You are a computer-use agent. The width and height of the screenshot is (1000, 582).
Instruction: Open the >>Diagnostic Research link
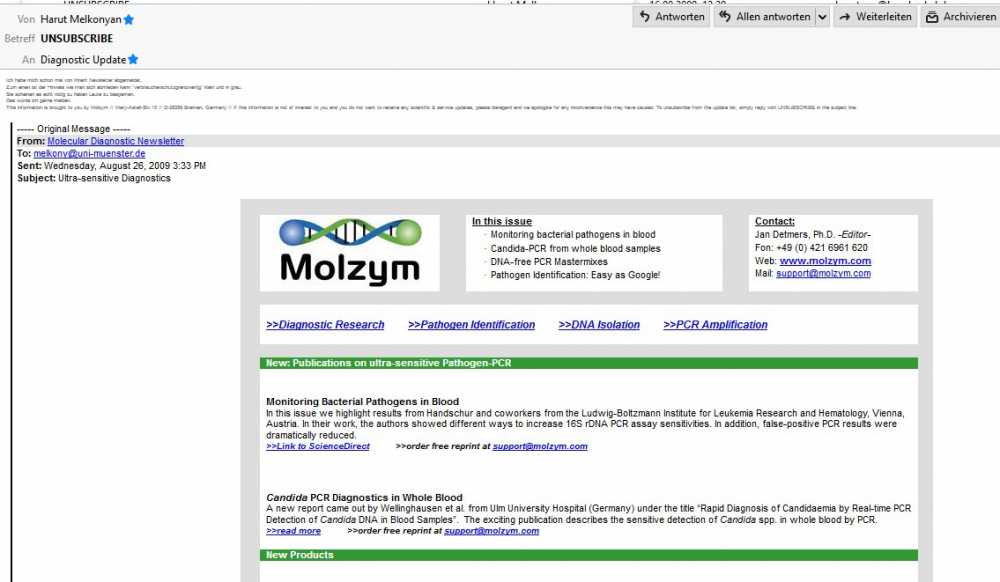pyautogui.click(x=325, y=324)
